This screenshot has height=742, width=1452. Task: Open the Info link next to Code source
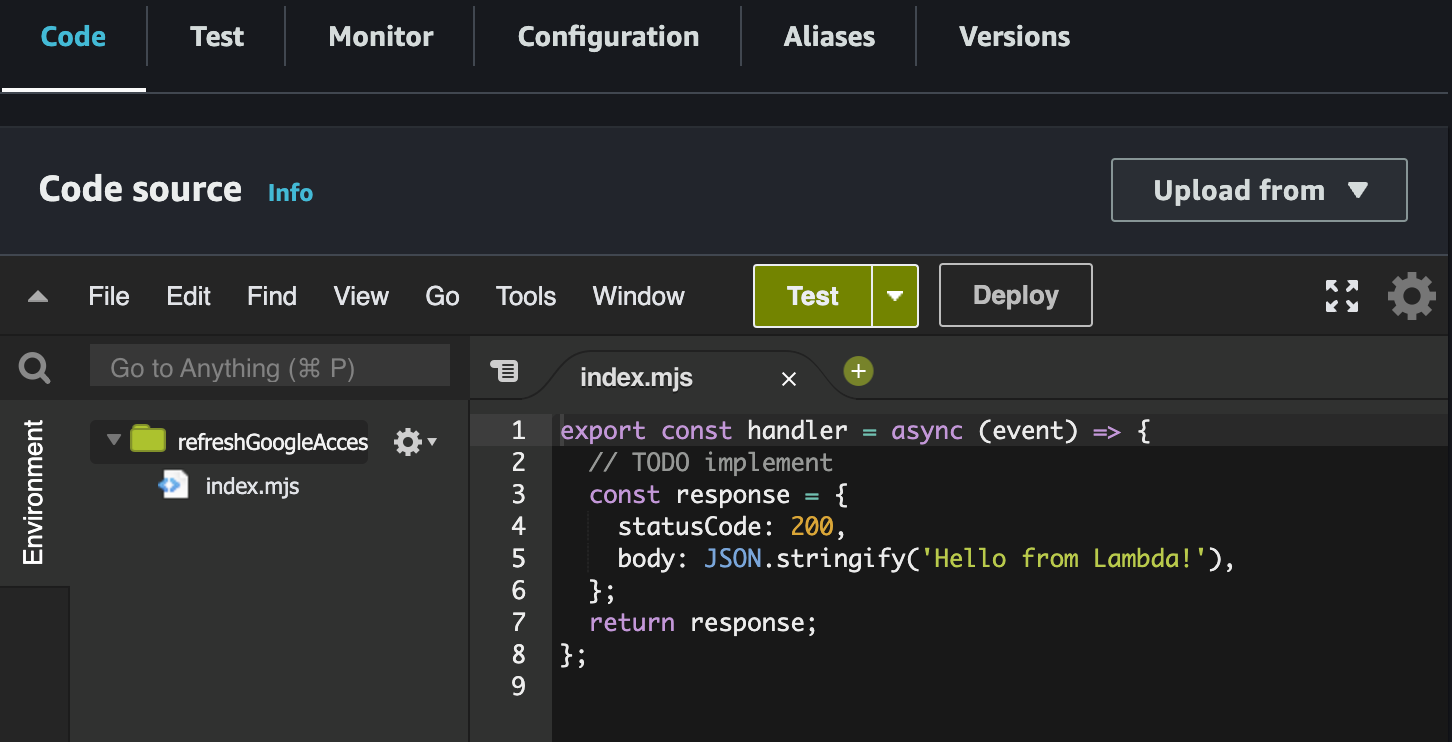pos(290,193)
